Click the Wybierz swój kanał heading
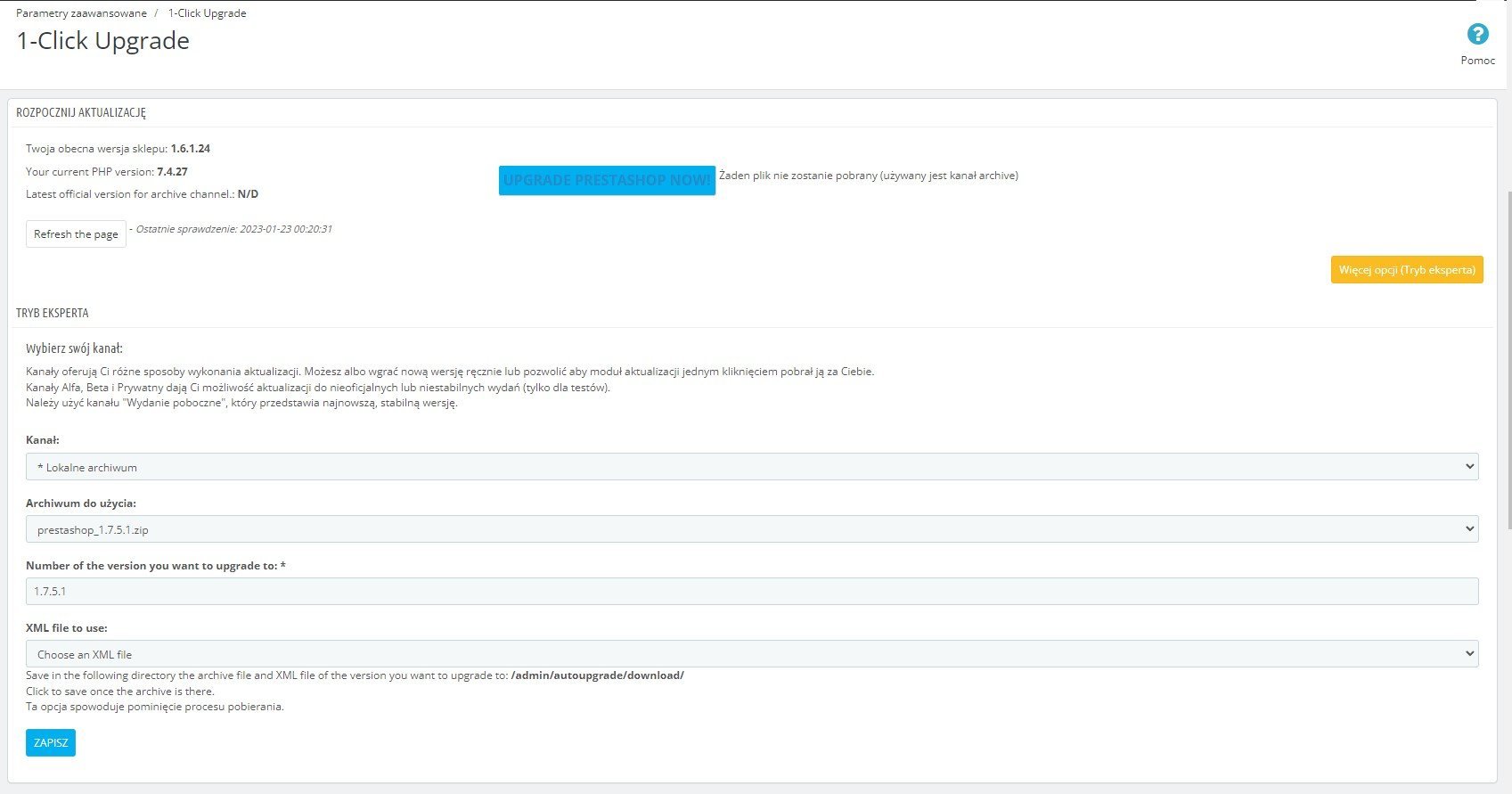The width and height of the screenshot is (1512, 794). click(74, 348)
